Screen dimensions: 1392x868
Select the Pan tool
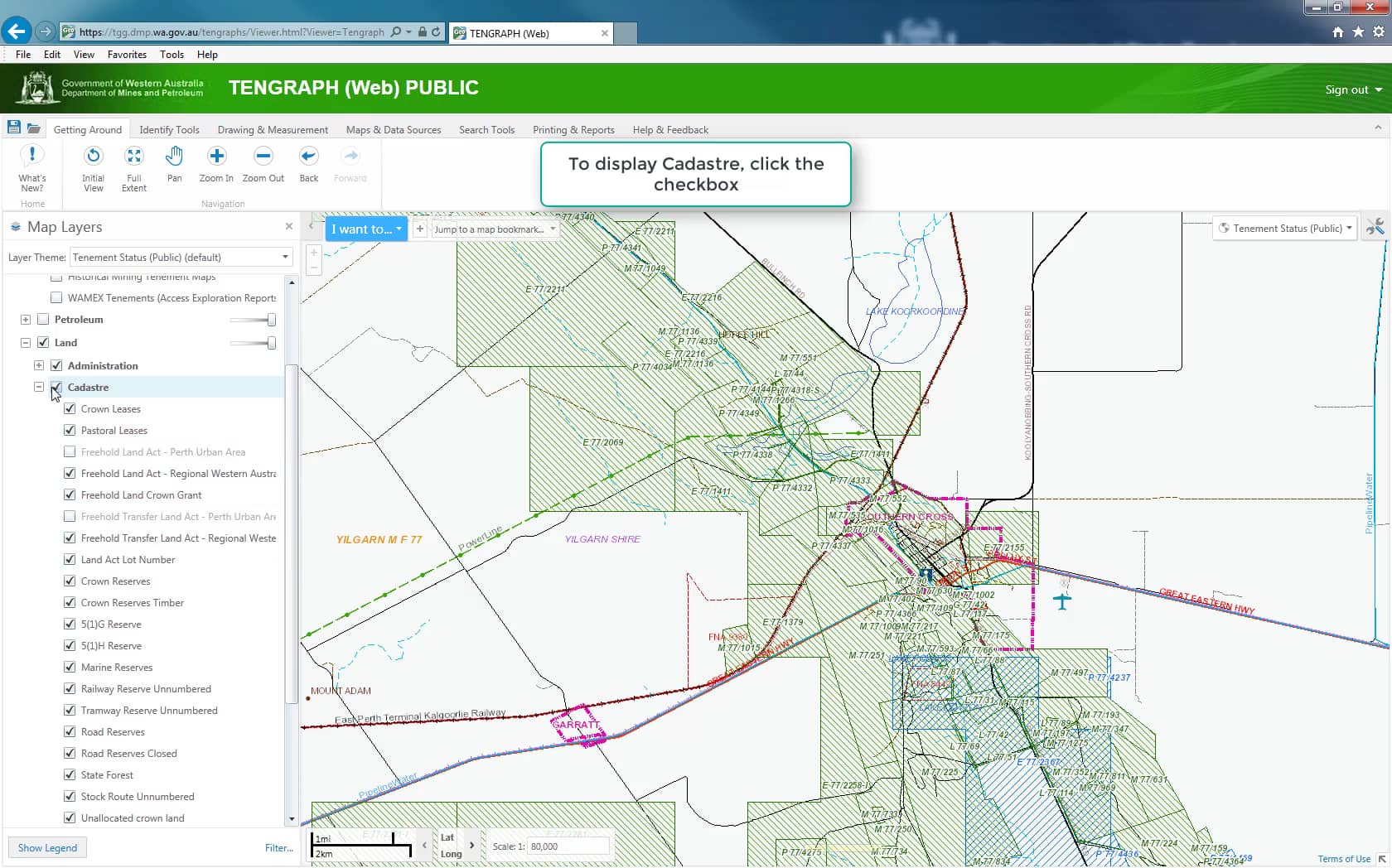coord(174,162)
